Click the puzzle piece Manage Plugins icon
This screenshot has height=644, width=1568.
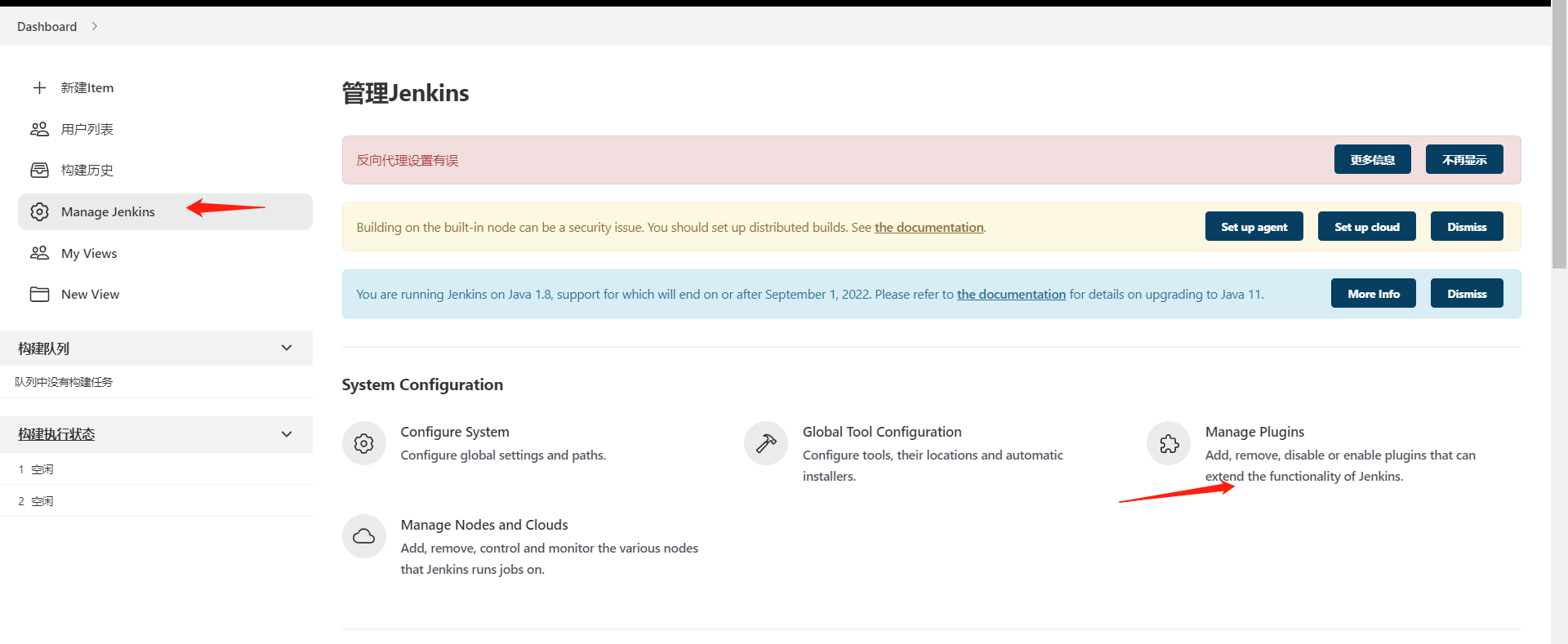click(x=1169, y=443)
